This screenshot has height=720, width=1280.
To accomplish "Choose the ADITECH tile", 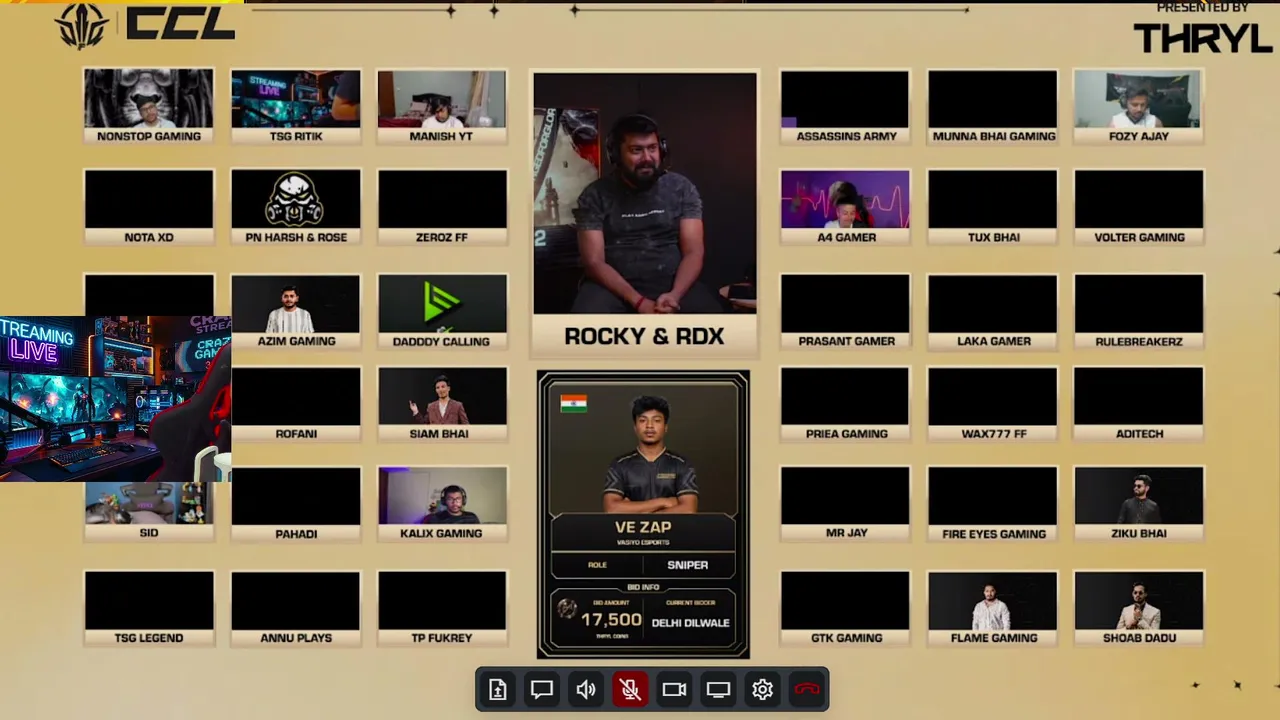I will 1139,404.
